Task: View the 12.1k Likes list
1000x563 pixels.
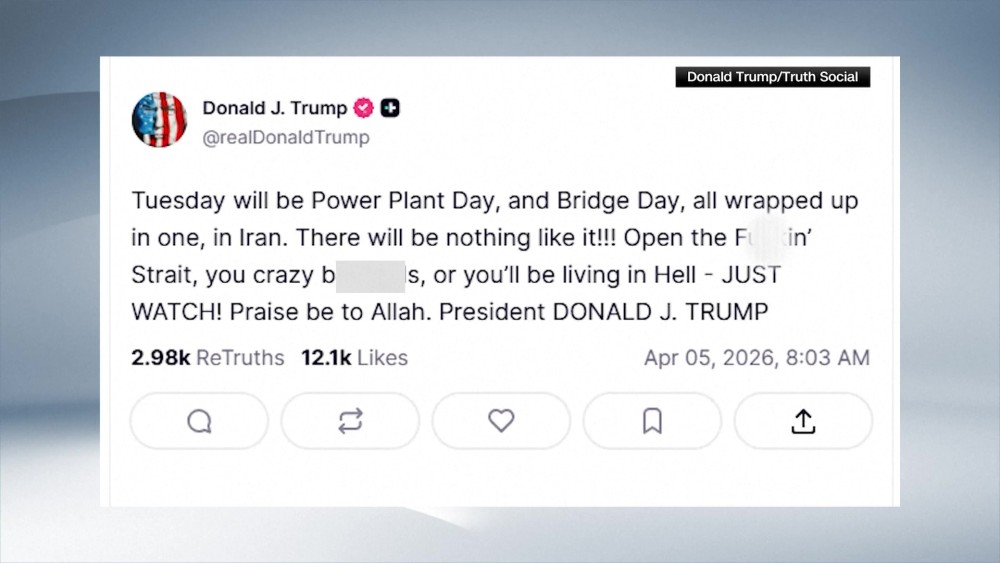Action: point(354,357)
